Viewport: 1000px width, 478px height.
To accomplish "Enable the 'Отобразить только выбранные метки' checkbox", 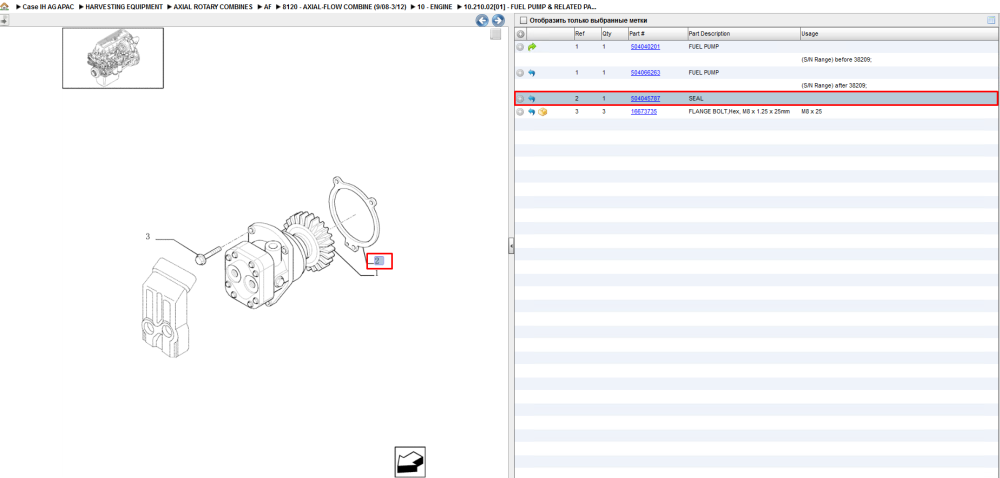I will (523, 20).
